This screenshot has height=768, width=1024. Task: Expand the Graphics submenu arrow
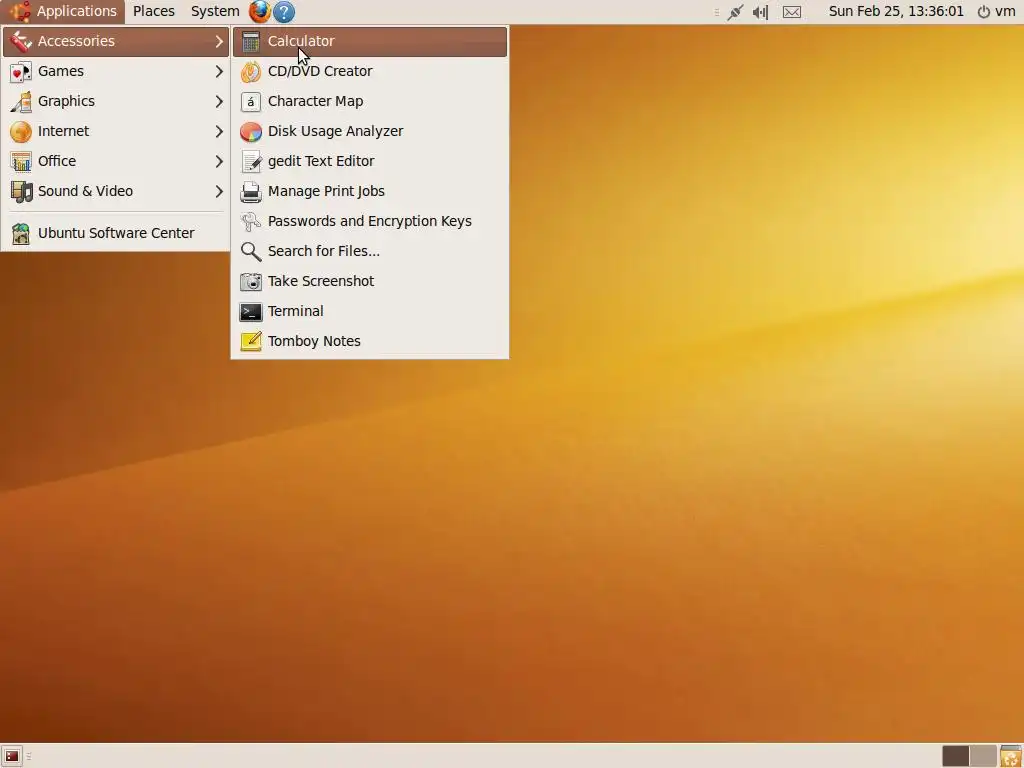pyautogui.click(x=219, y=101)
